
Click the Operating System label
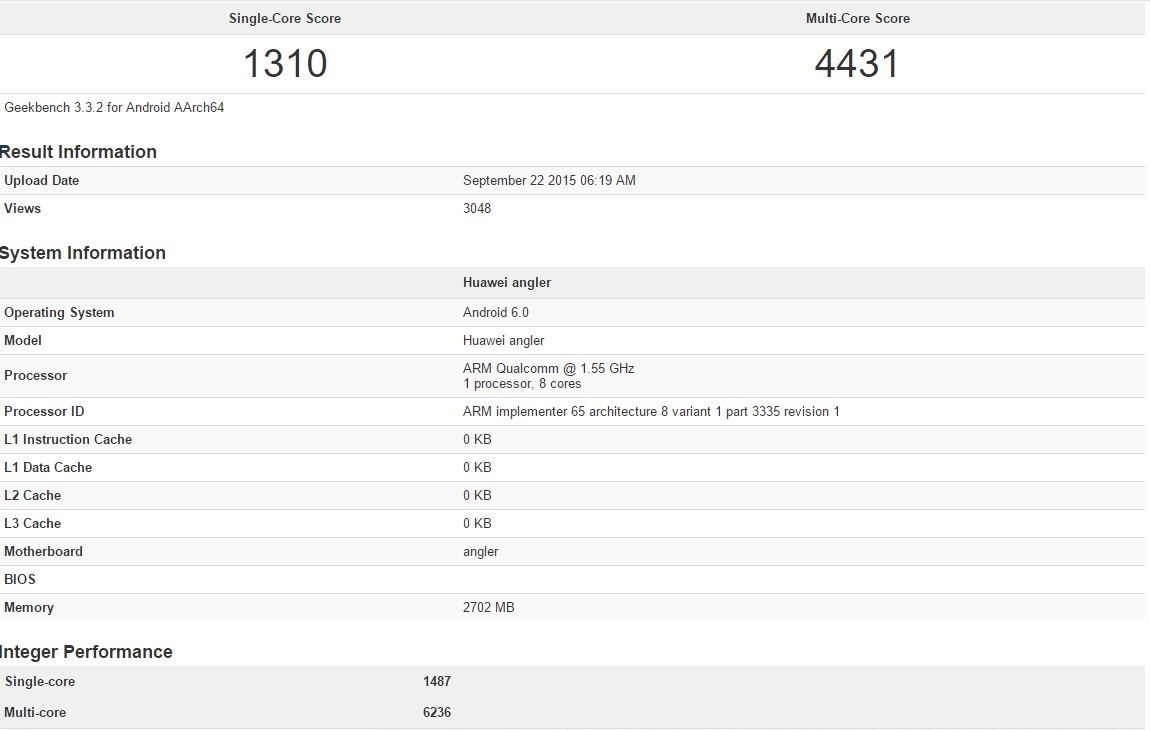pos(59,313)
